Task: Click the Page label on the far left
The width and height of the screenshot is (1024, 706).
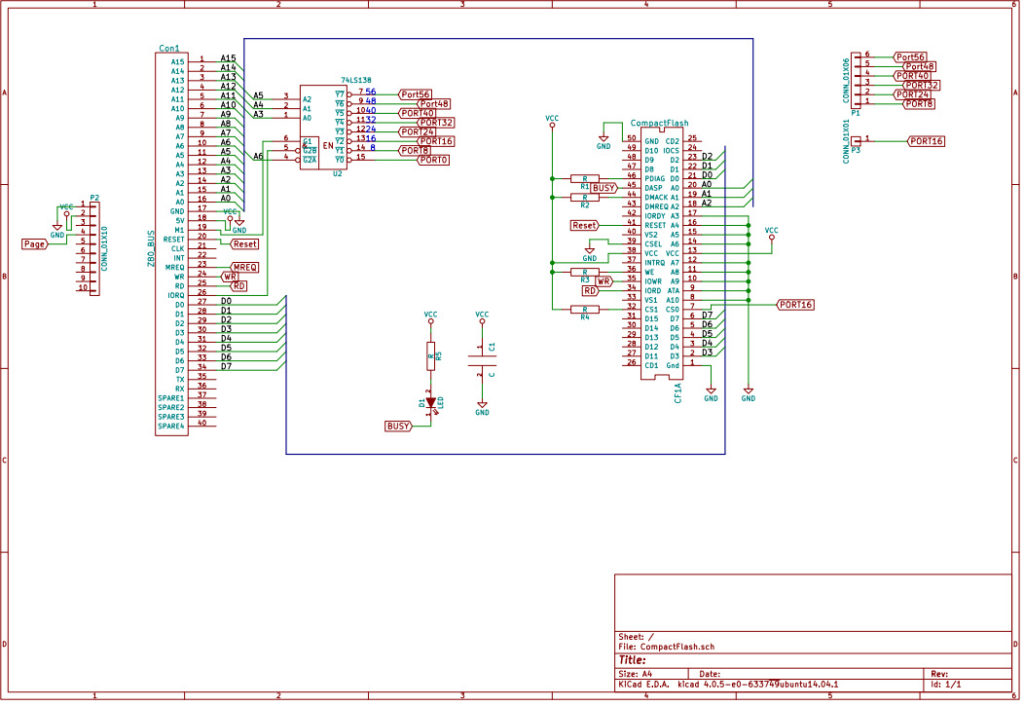Action: click(x=33, y=243)
